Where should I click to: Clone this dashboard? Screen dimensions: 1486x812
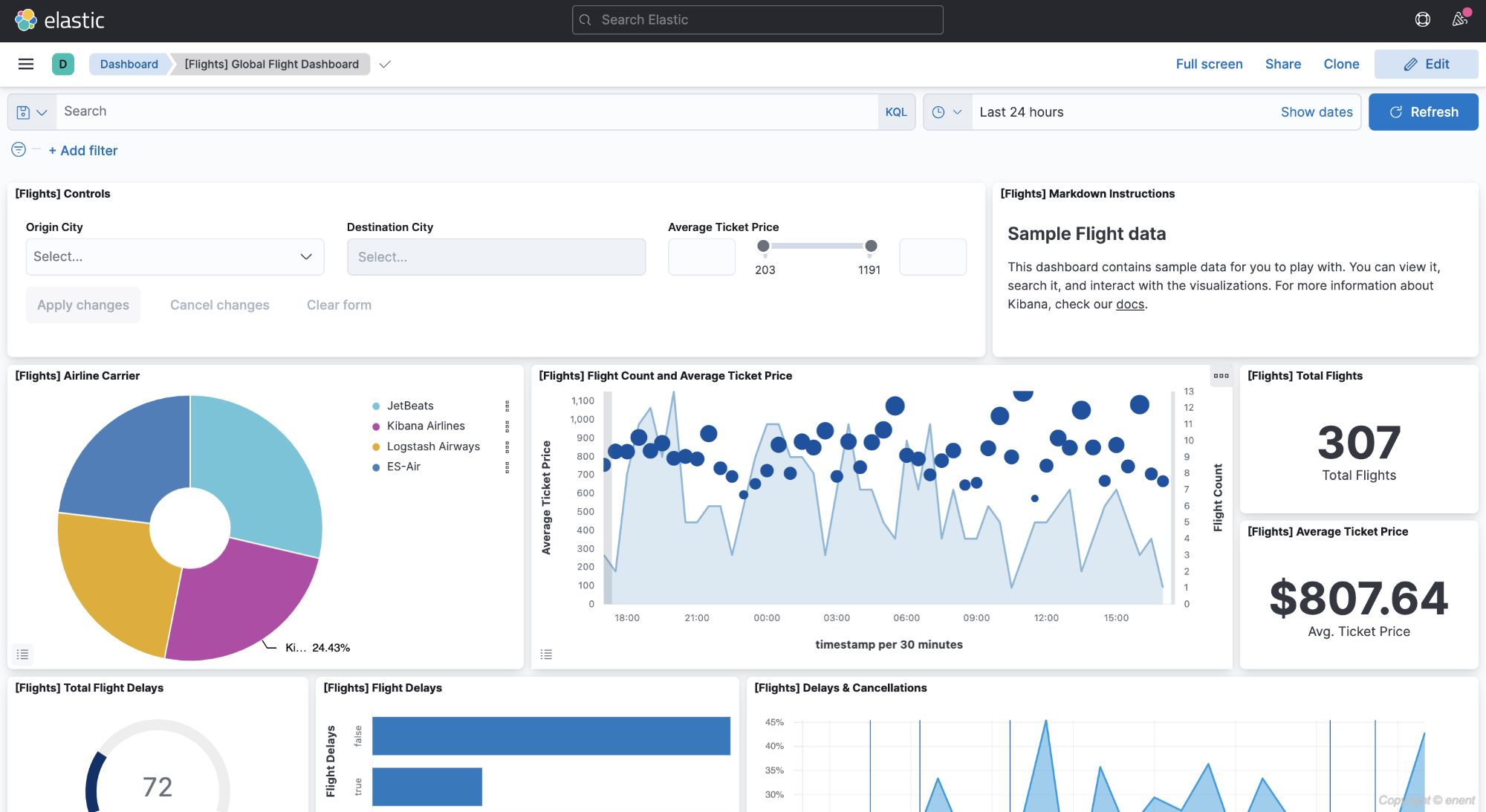click(1341, 64)
